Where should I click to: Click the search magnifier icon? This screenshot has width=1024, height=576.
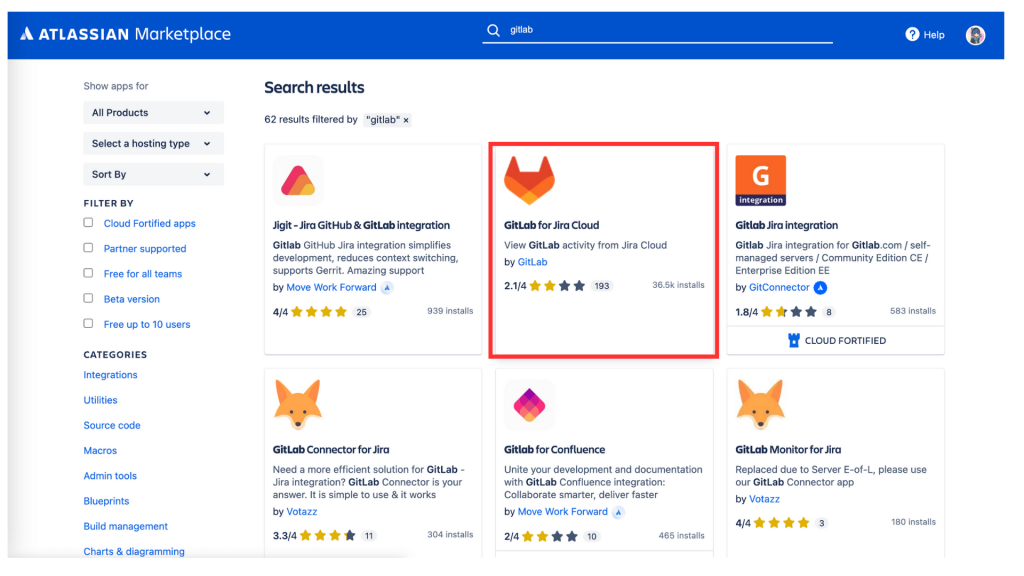[x=494, y=30]
